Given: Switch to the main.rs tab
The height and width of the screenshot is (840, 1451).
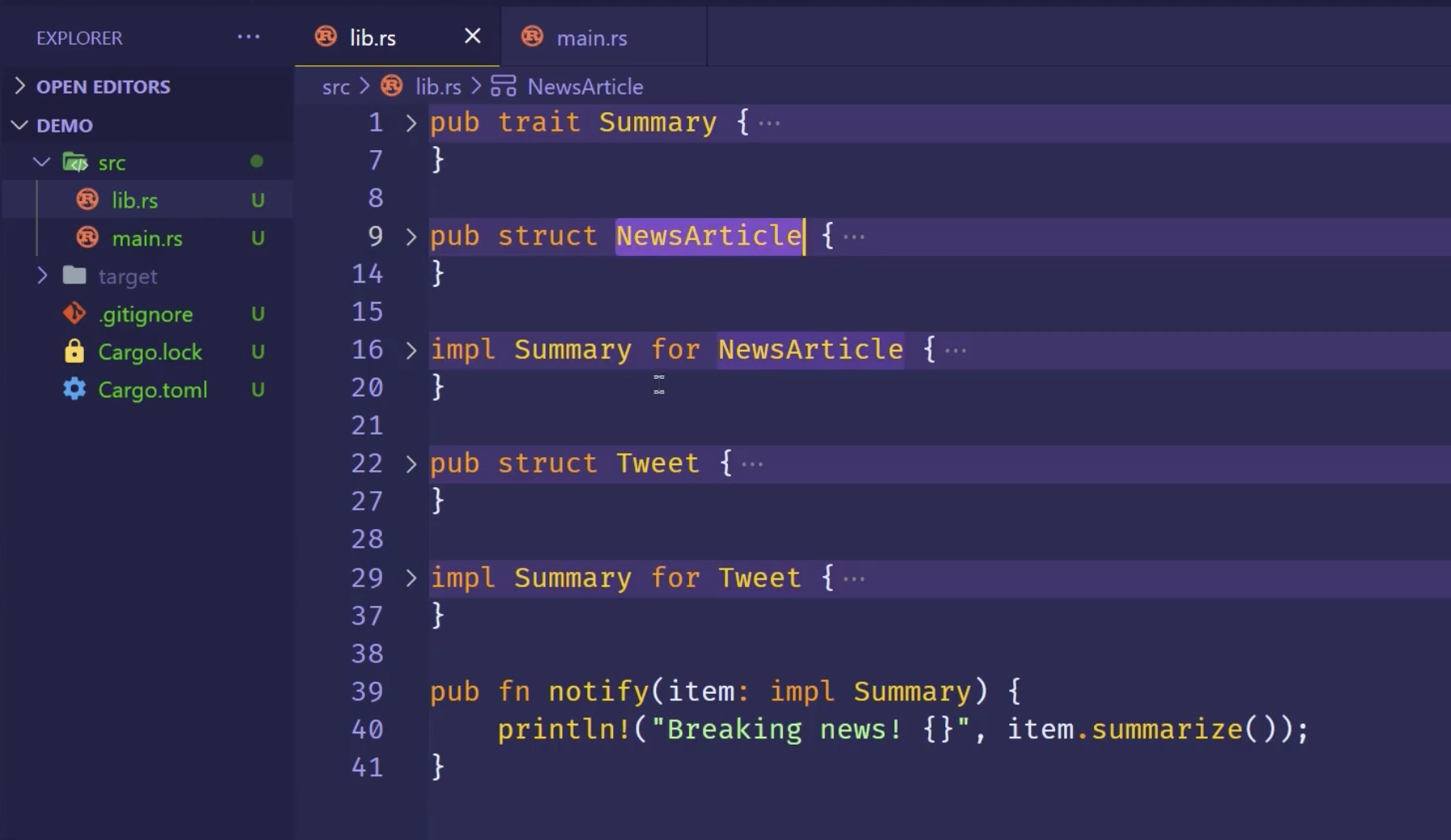Looking at the screenshot, I should tap(591, 38).
